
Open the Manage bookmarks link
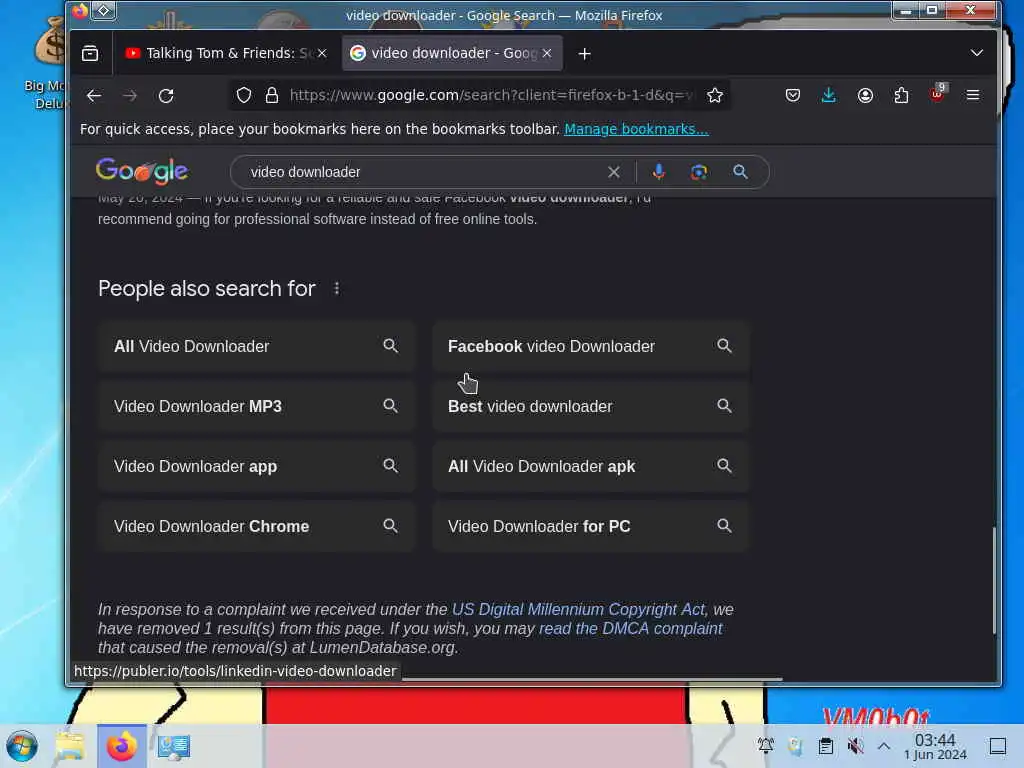(x=636, y=129)
